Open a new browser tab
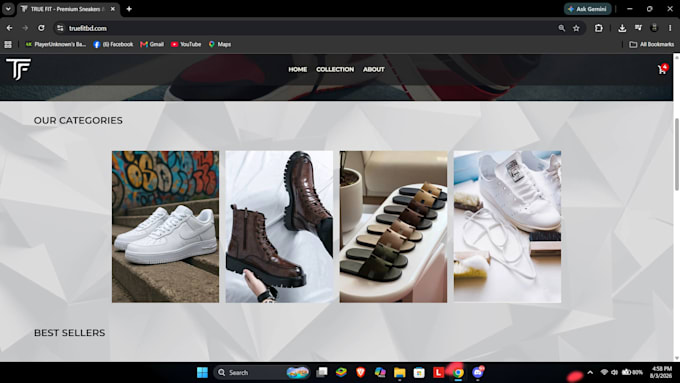The image size is (680, 383). pyautogui.click(x=129, y=9)
